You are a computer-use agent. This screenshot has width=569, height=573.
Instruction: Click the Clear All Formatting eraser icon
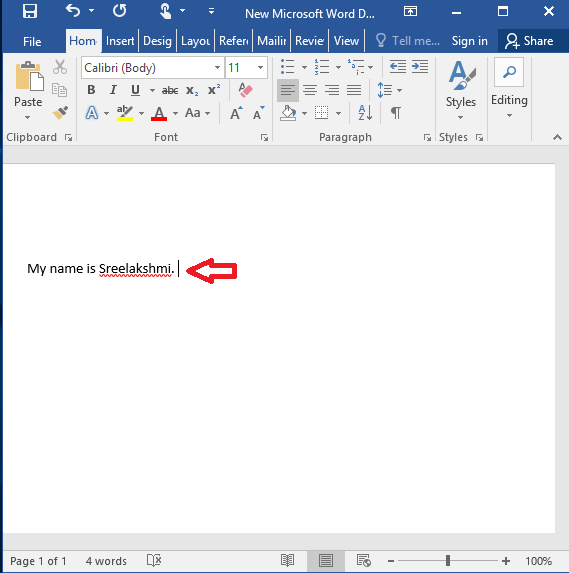(x=245, y=90)
